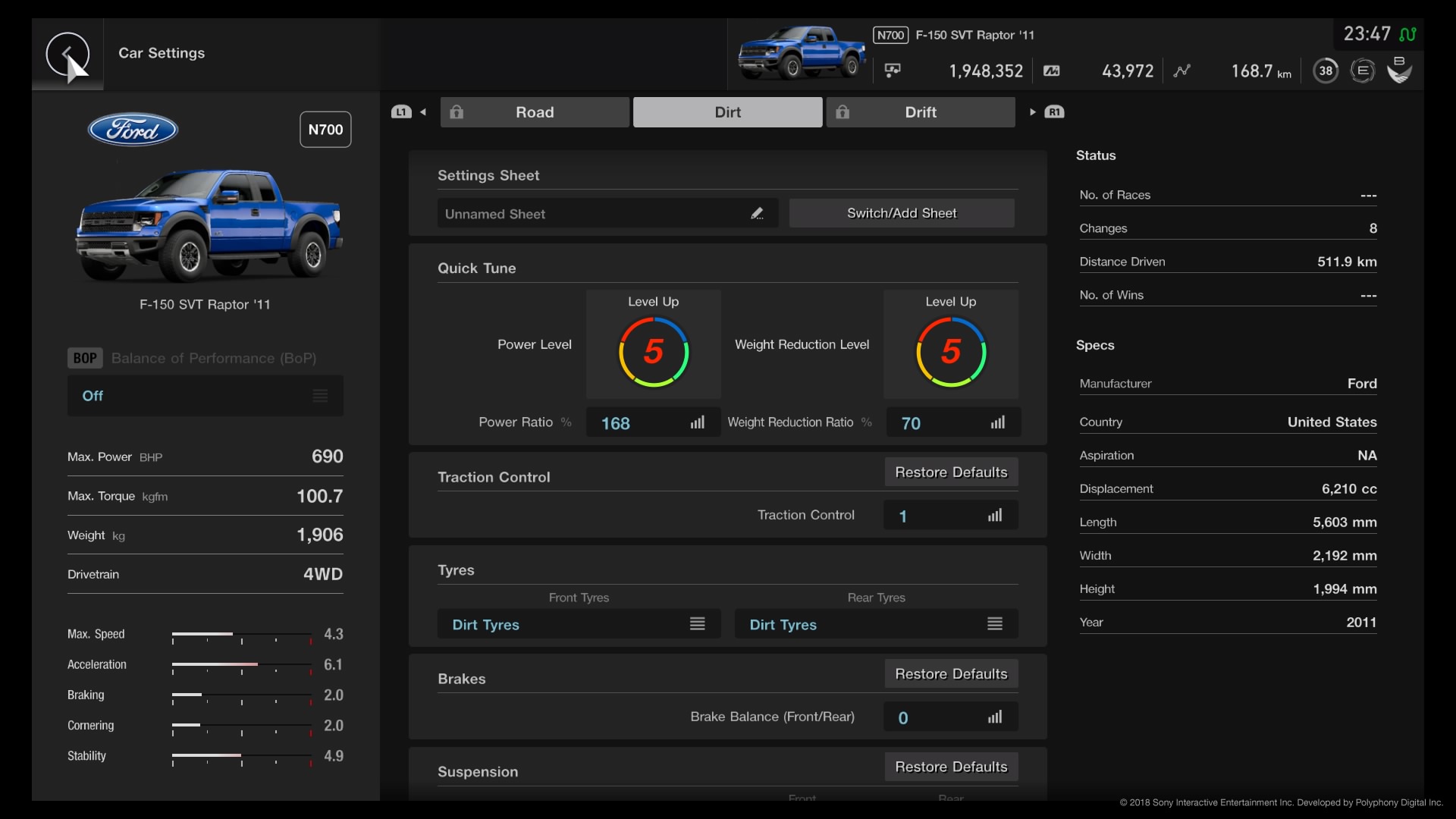Click the left arrow before Road tab
1456x819 pixels.
[423, 112]
